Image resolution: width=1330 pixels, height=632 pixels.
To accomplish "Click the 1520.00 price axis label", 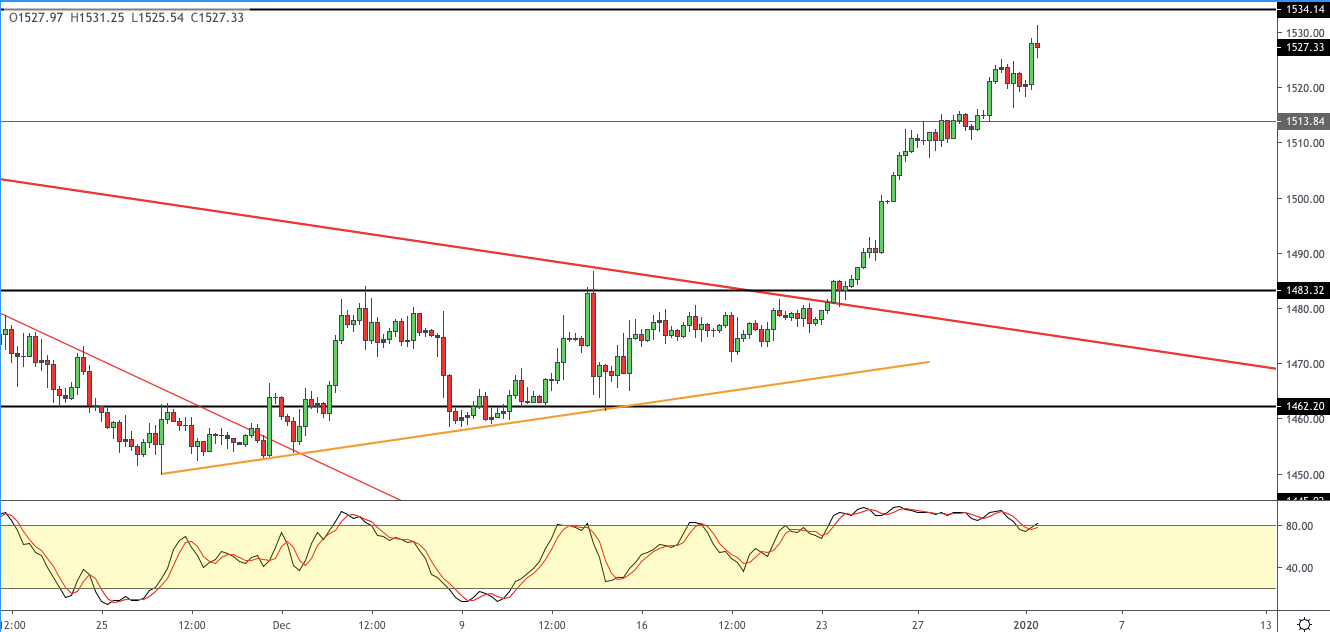I will click(1305, 88).
